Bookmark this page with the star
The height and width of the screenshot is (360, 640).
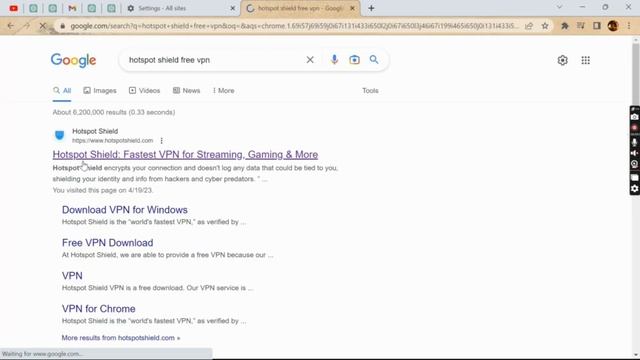pos(545,26)
